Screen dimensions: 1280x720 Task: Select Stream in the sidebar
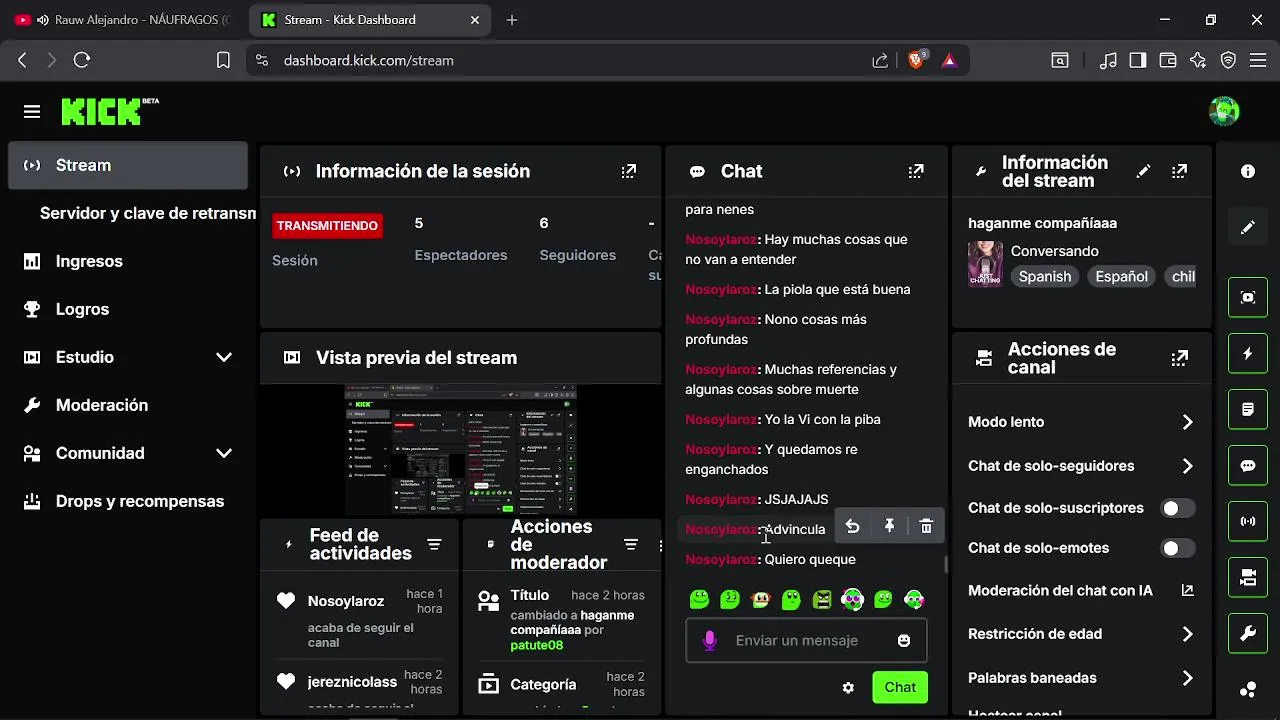[128, 165]
